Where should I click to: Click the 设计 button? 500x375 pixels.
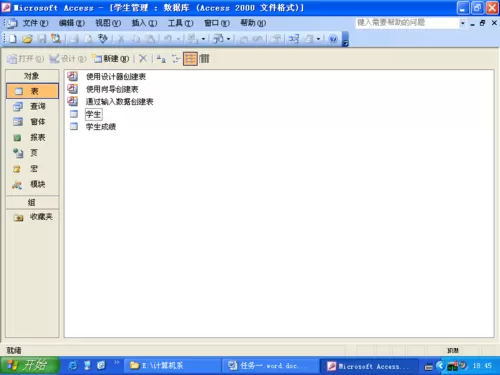pyautogui.click(x=68, y=59)
